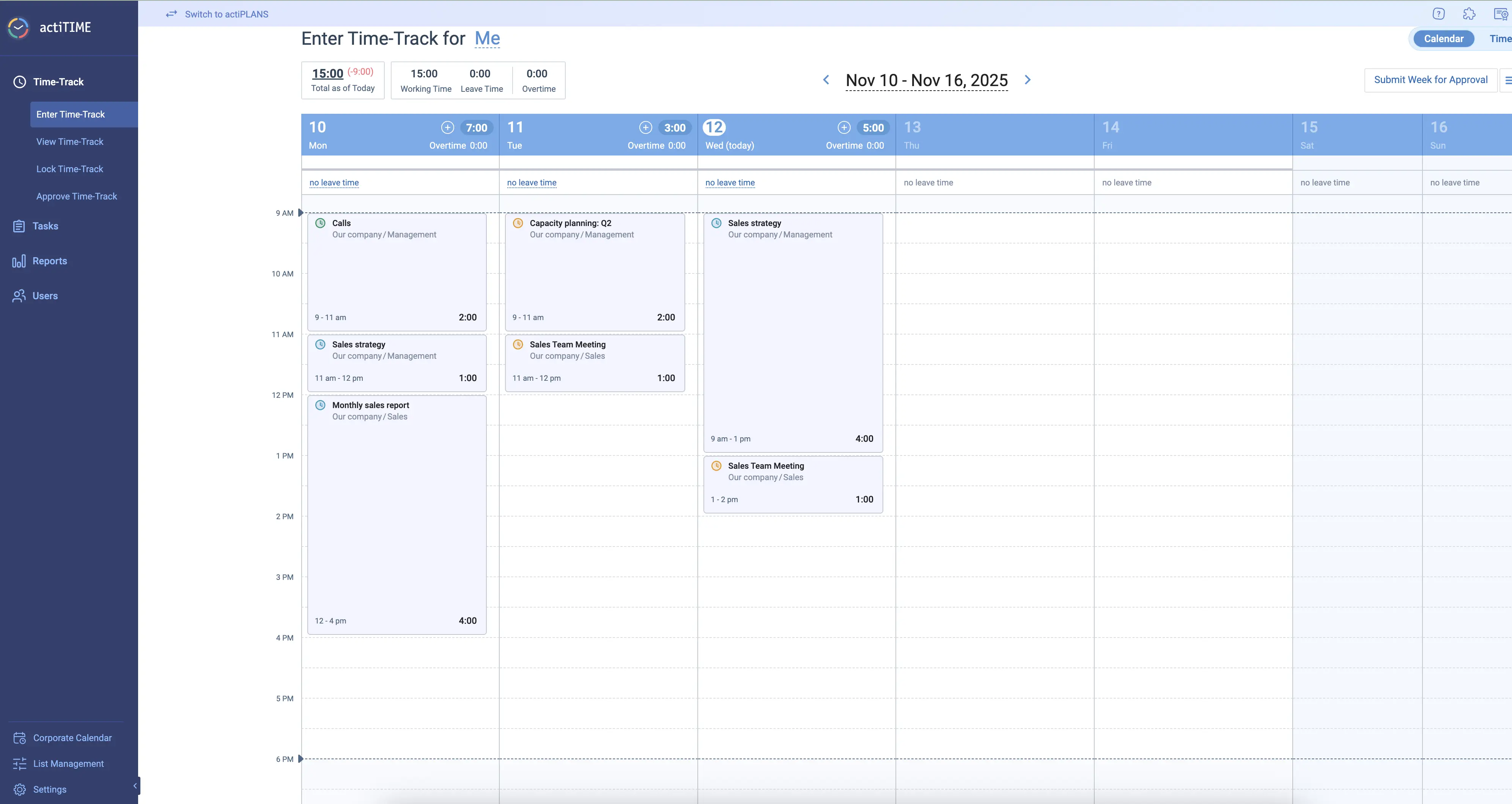Screen dimensions: 1512x804
Task: Change the user via the Me selector
Action: (x=486, y=38)
